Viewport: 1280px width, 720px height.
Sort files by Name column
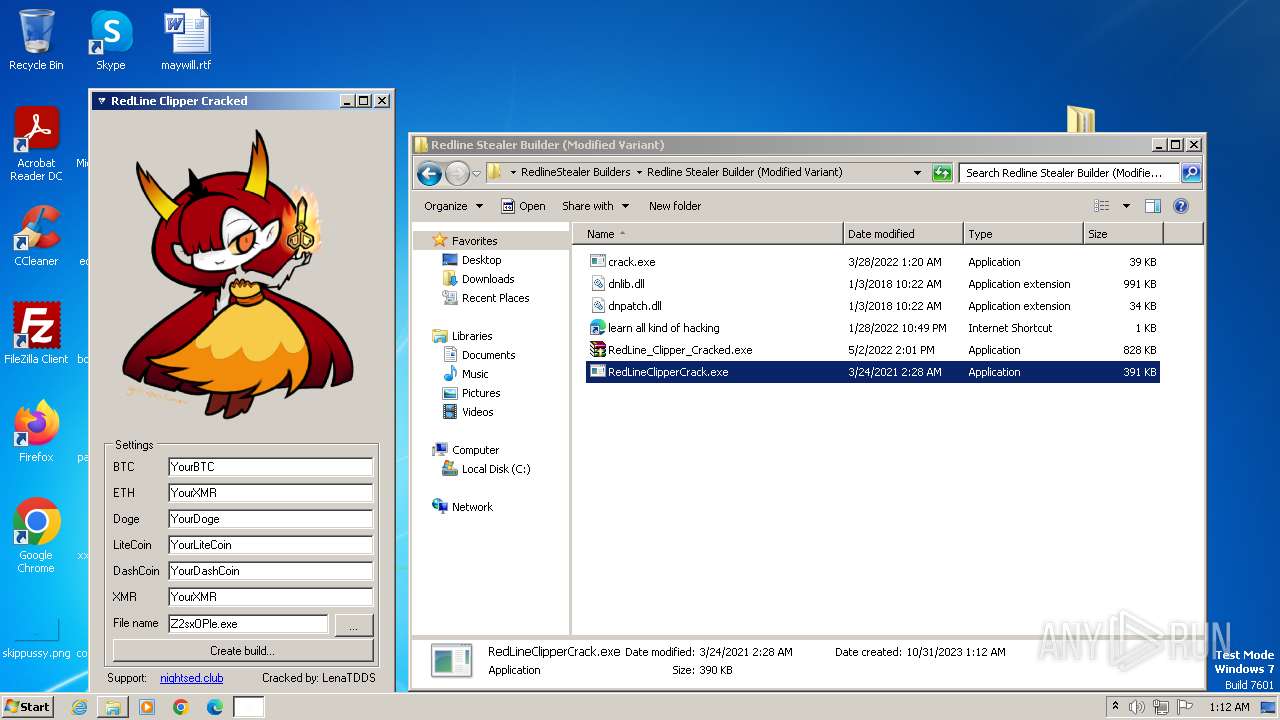coord(709,234)
